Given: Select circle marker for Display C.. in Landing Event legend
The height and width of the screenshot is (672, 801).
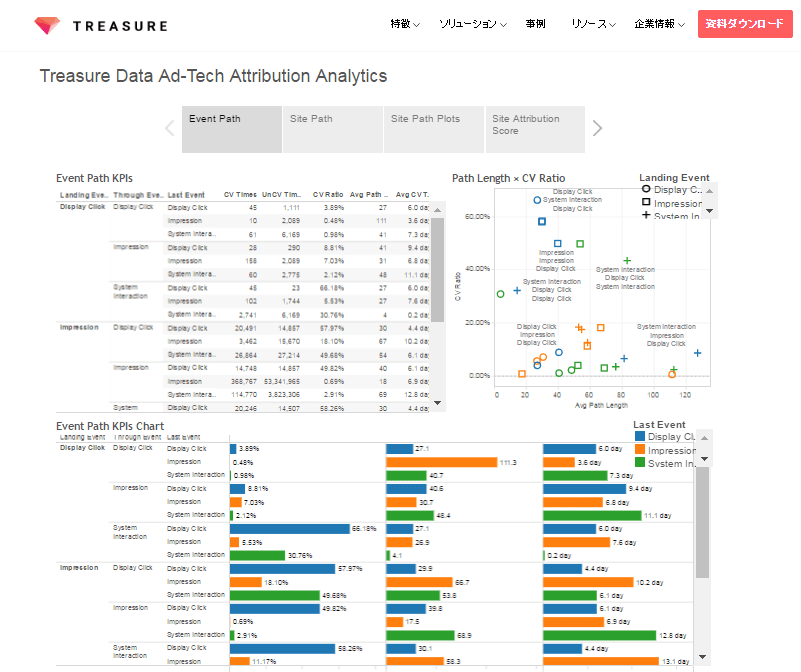Looking at the screenshot, I should [x=646, y=189].
